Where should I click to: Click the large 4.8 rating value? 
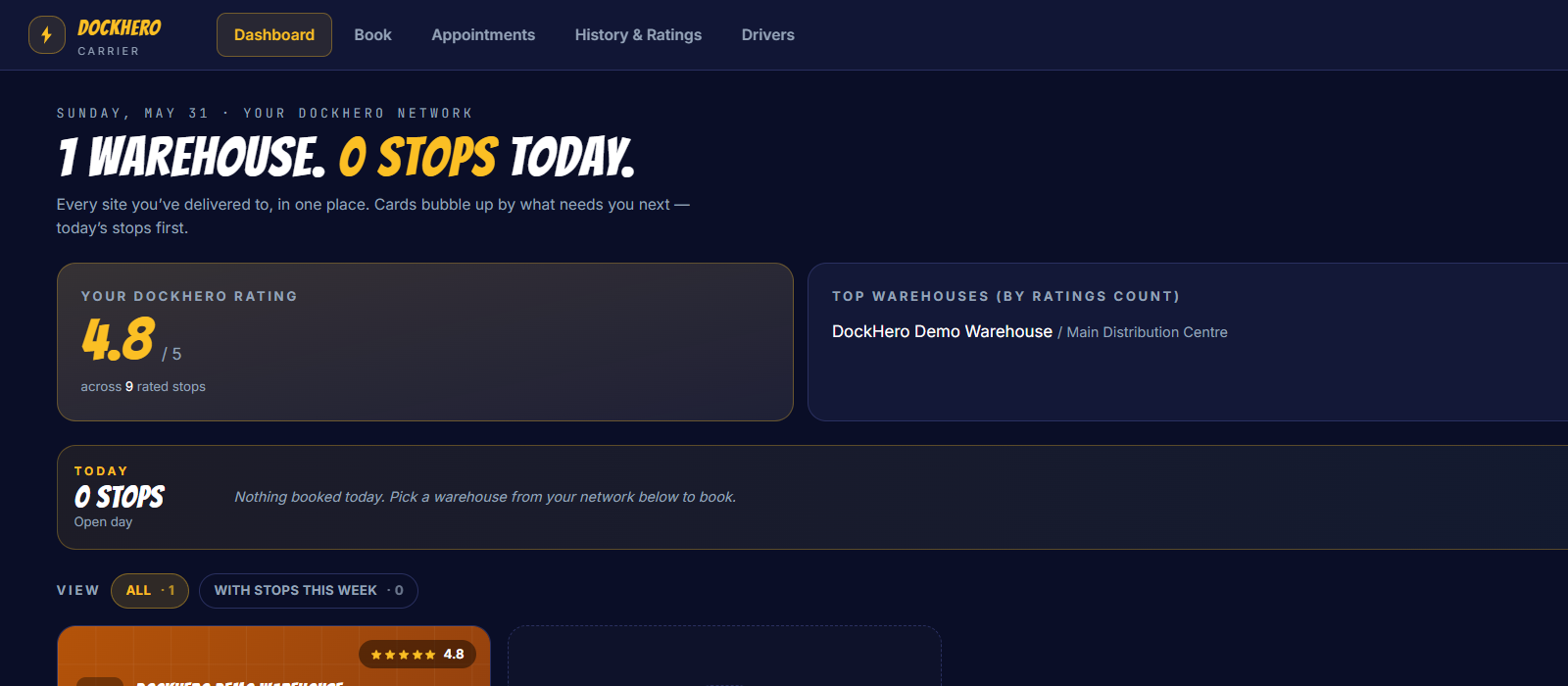coord(119,339)
